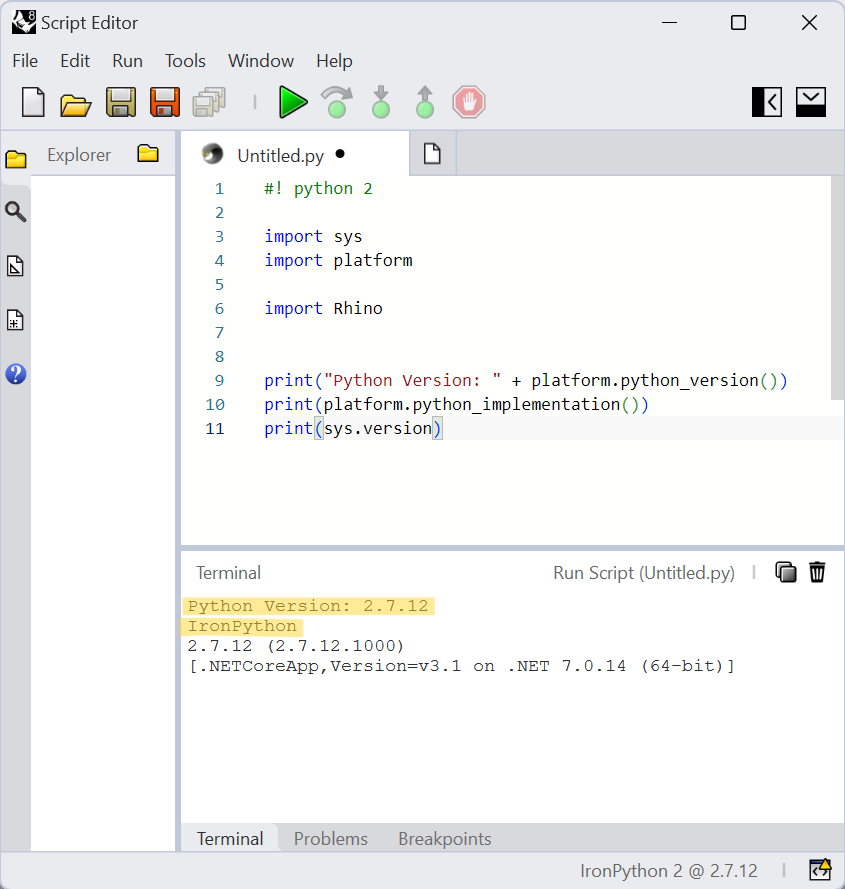
Task: Click the new tab button beside Untitled.py
Action: [x=432, y=154]
